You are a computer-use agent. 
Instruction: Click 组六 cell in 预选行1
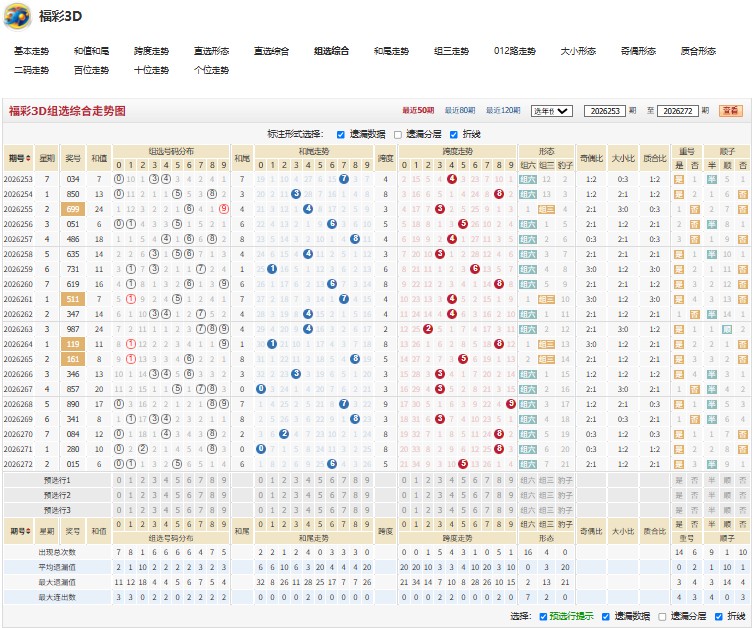click(528, 480)
